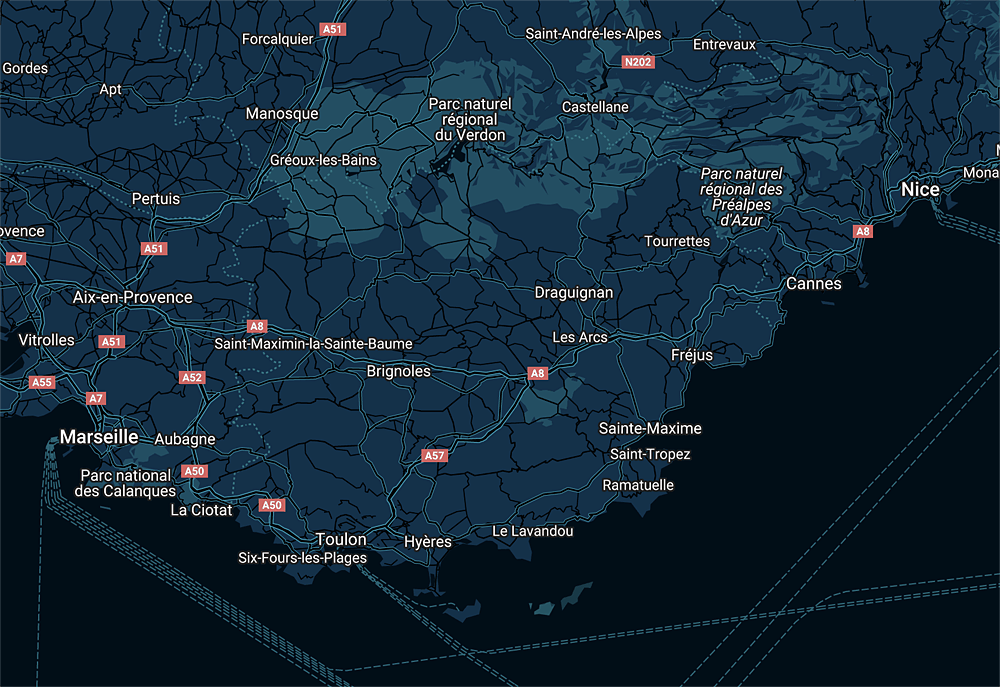
Task: Click the A52 highway marker
Action: coord(192,377)
